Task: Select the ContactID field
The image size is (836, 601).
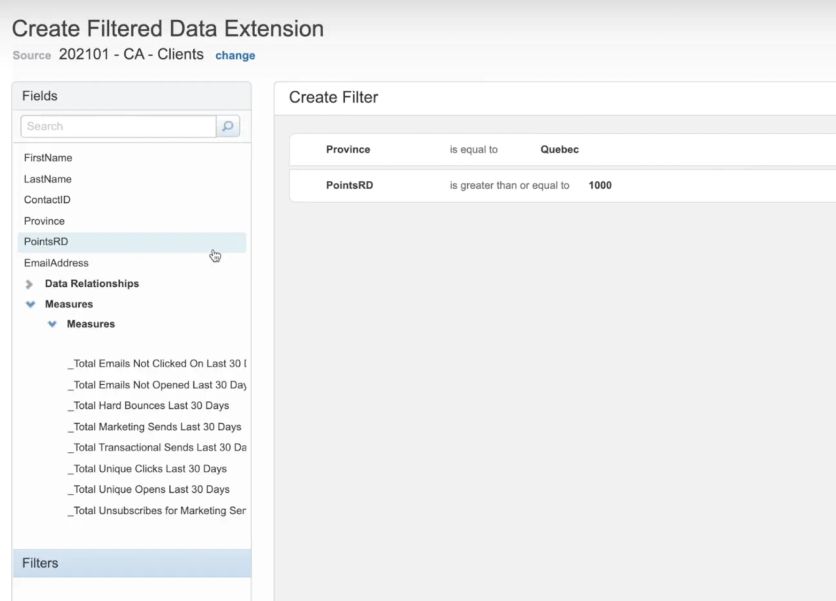Action: click(47, 199)
